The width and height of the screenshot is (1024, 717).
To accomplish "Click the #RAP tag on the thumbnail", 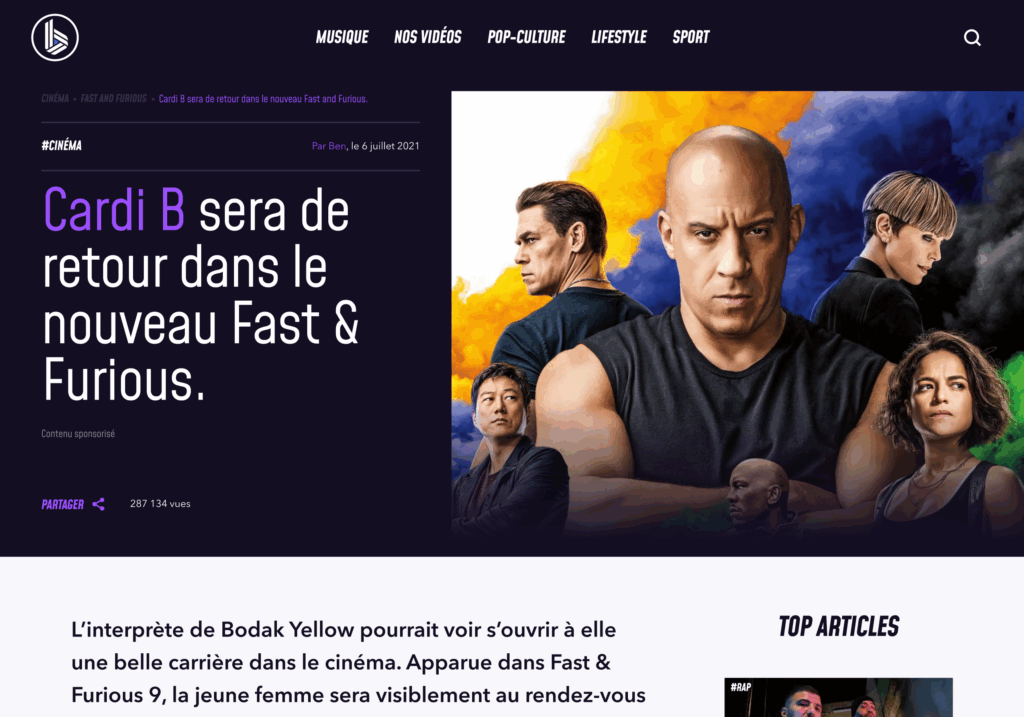I will tap(741, 687).
